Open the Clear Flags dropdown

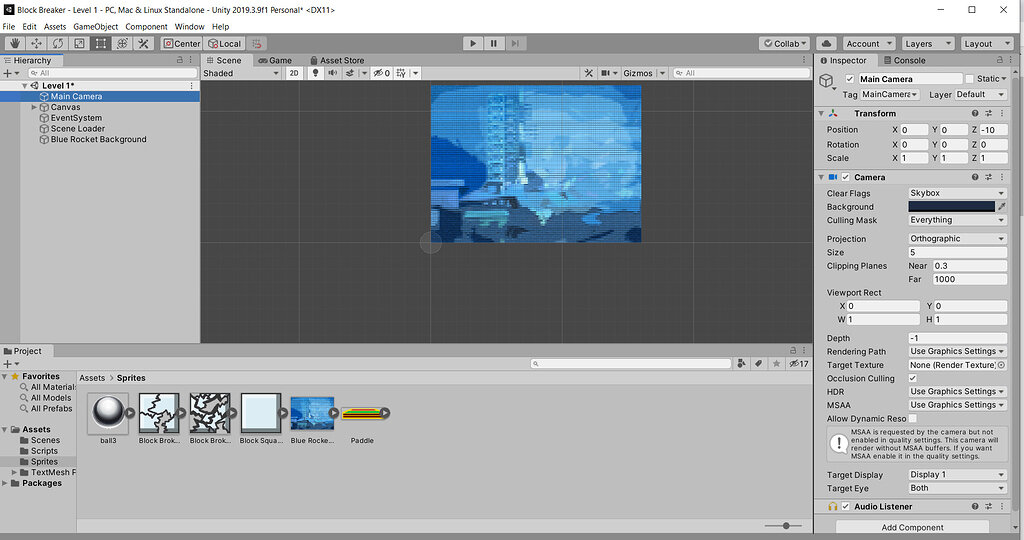click(957, 193)
